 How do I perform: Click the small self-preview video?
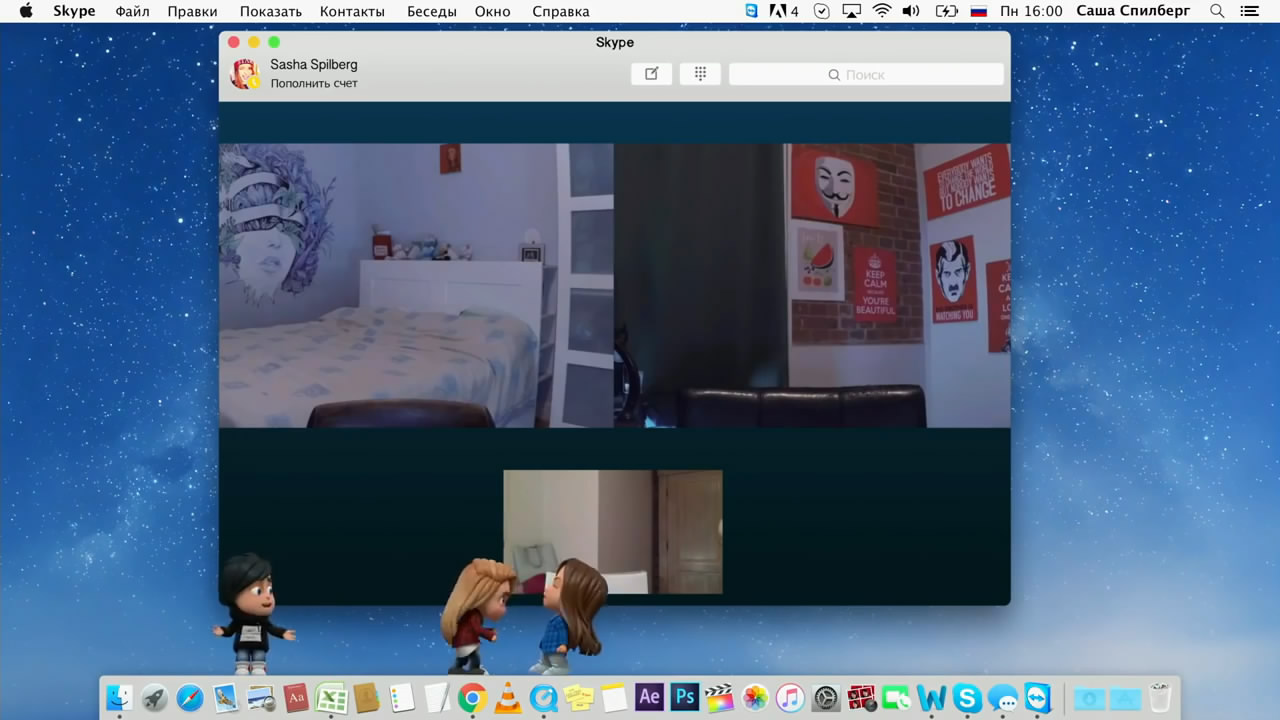[612, 531]
